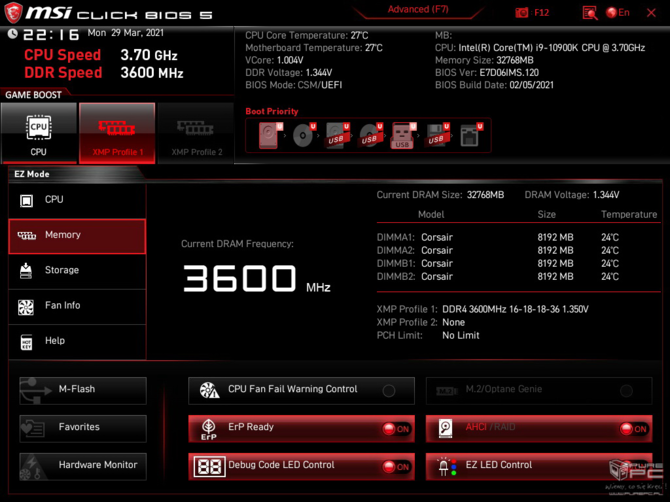Turn off Debug Code LED Control
The width and height of the screenshot is (670, 502).
coord(396,467)
